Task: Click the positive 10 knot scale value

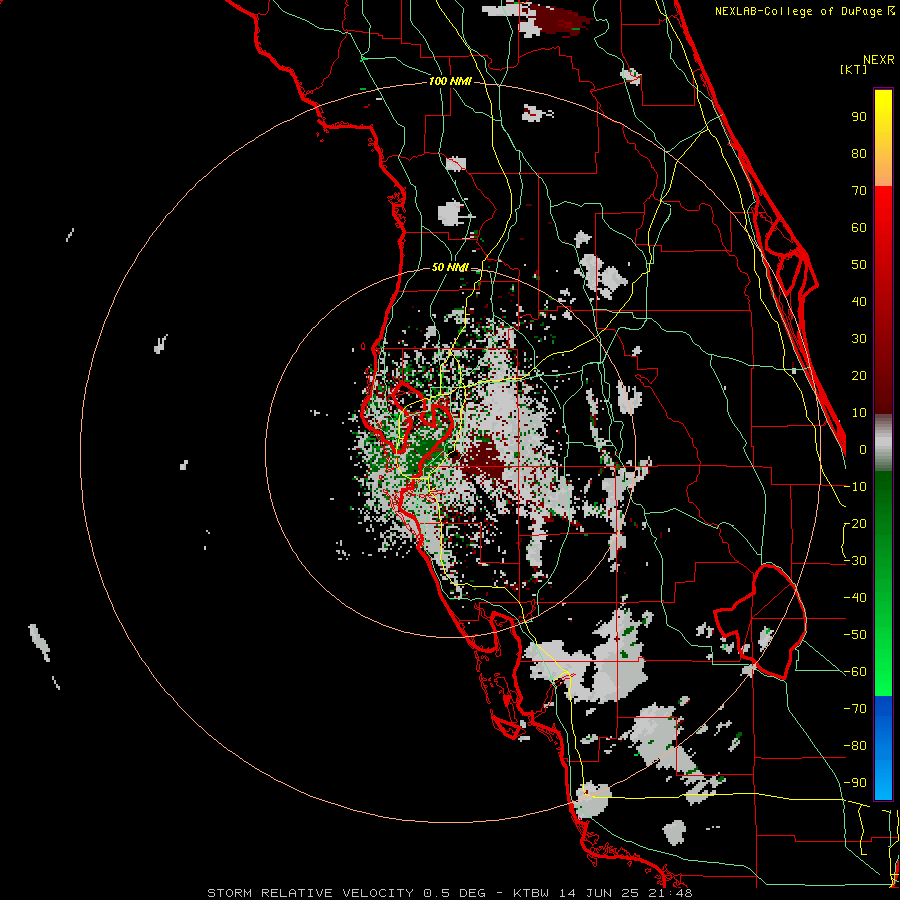Action: click(859, 413)
